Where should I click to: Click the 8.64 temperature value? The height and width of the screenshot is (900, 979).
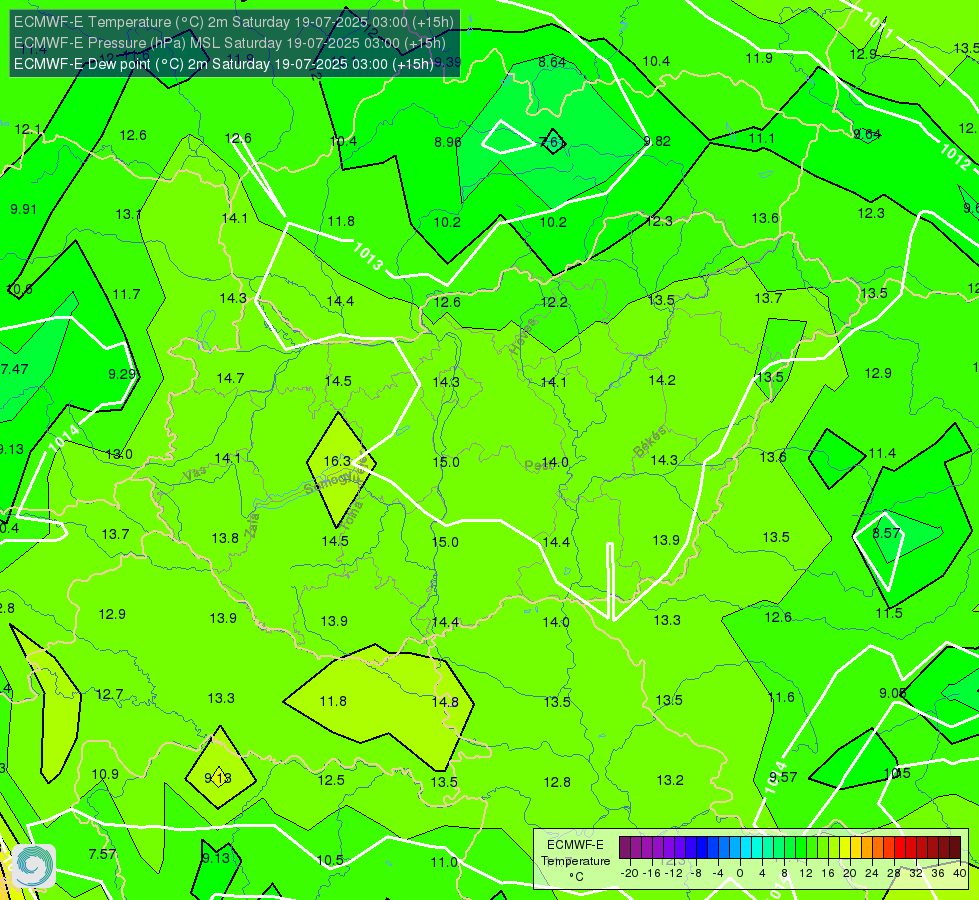[x=552, y=62]
